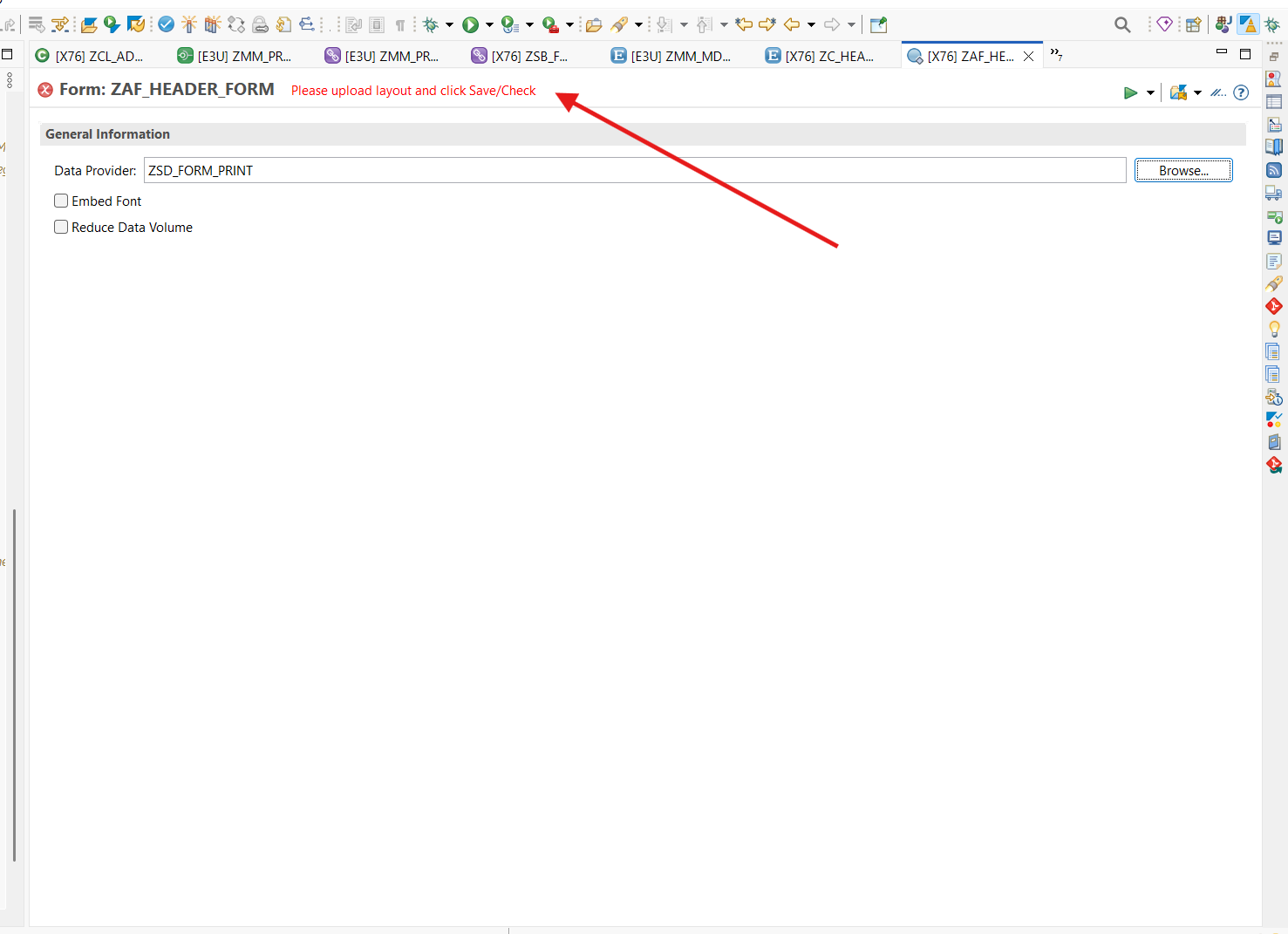Open the red Git sidebar view icon

coord(1274,306)
